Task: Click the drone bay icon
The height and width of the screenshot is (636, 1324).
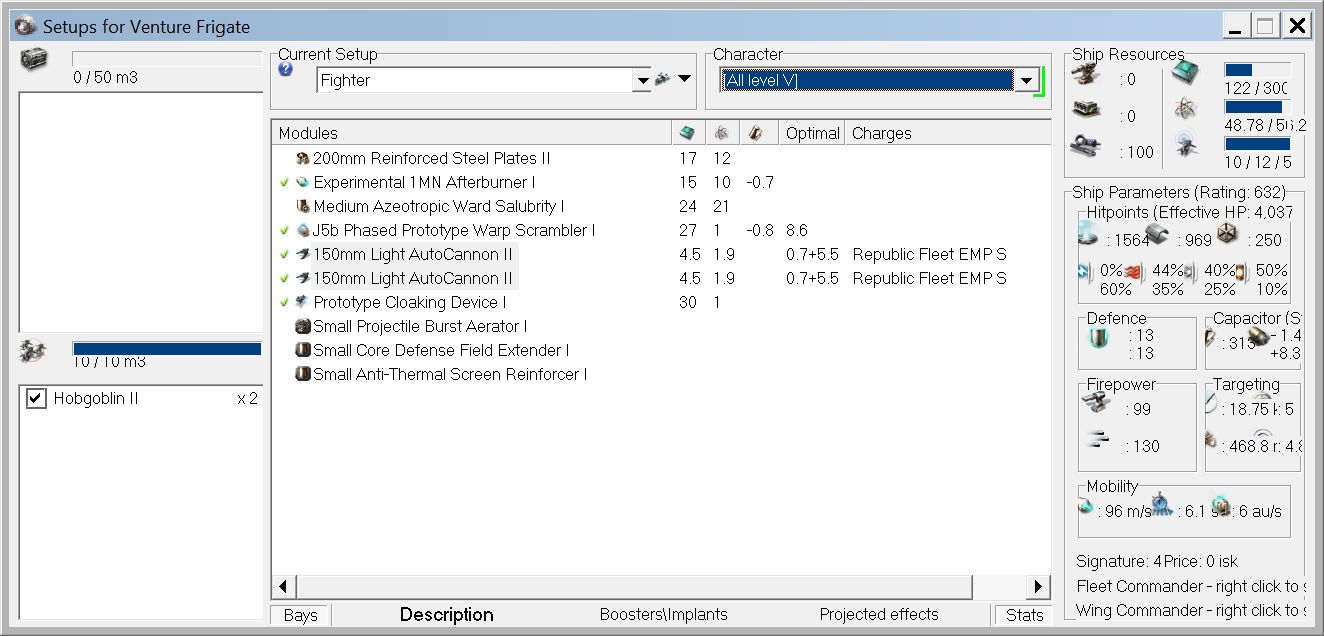Action: pyautogui.click(x=33, y=352)
